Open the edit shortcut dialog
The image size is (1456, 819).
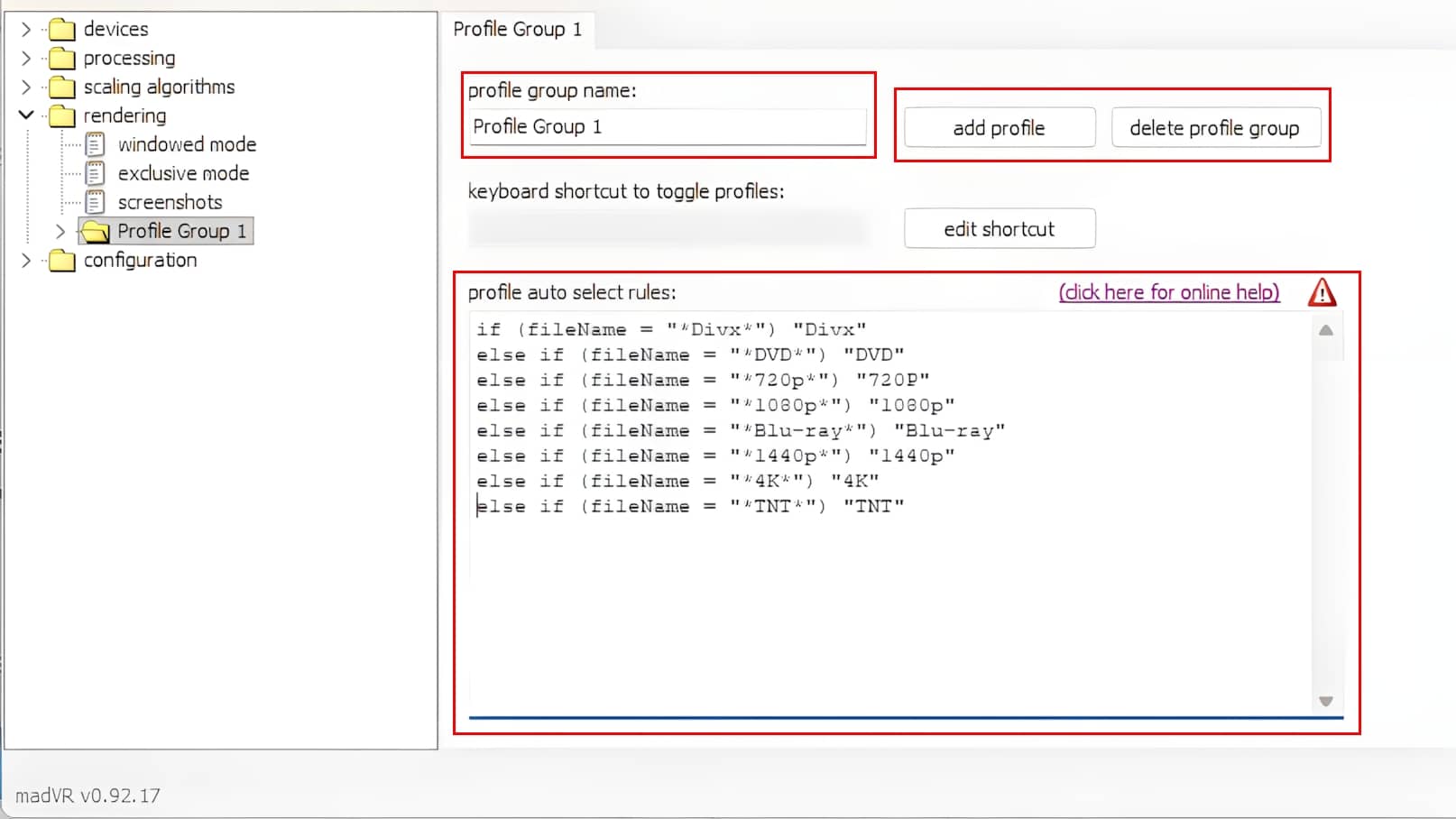point(999,229)
